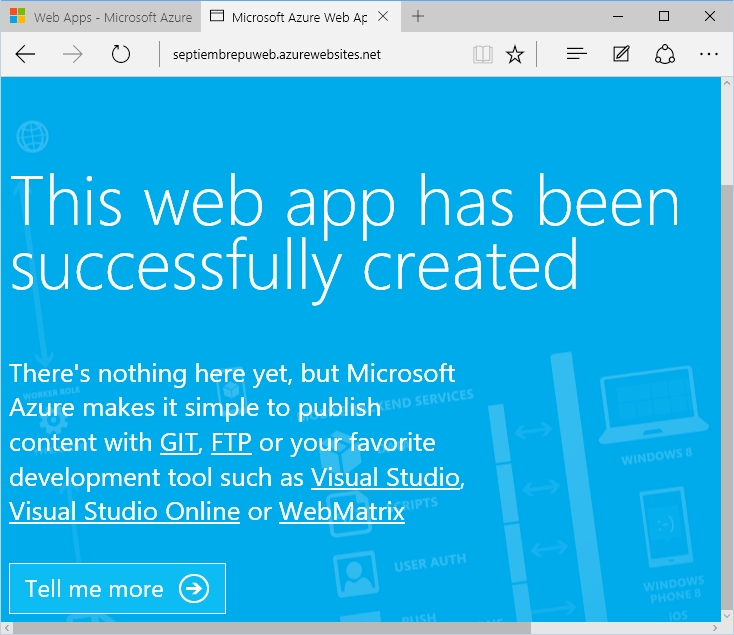Image resolution: width=734 pixels, height=635 pixels.
Task: Click the forward navigation arrow
Action: pyautogui.click(x=73, y=55)
